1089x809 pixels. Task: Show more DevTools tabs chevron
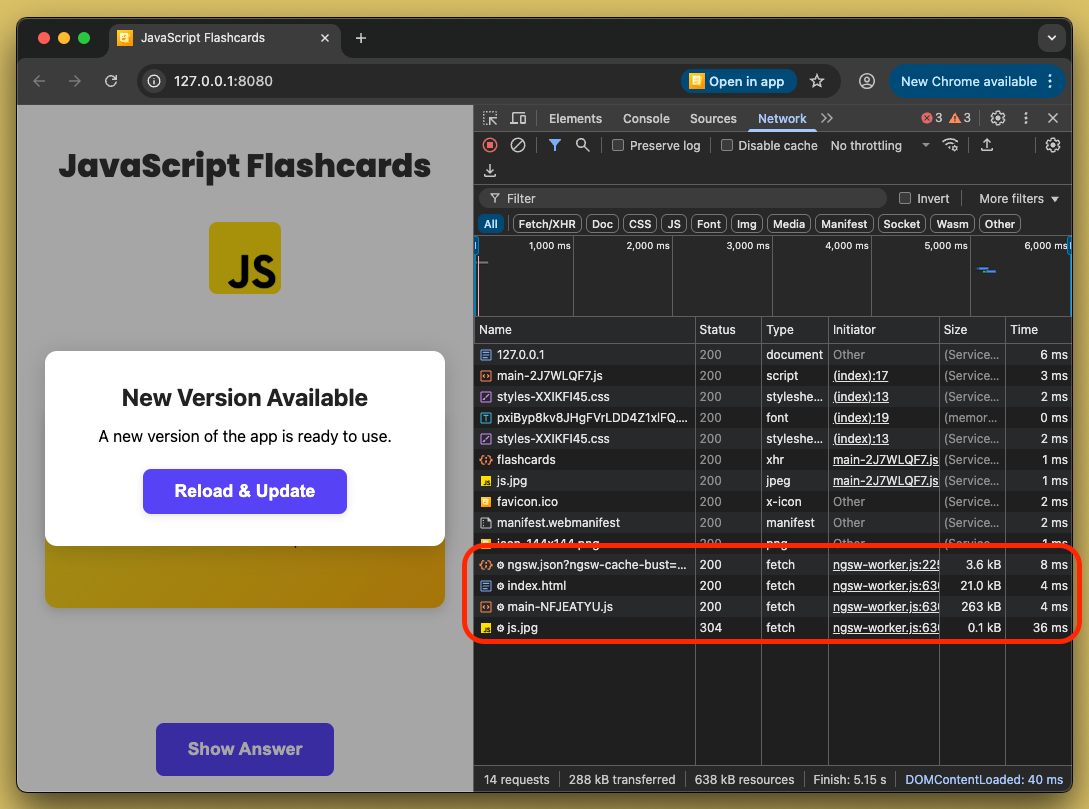pos(826,118)
